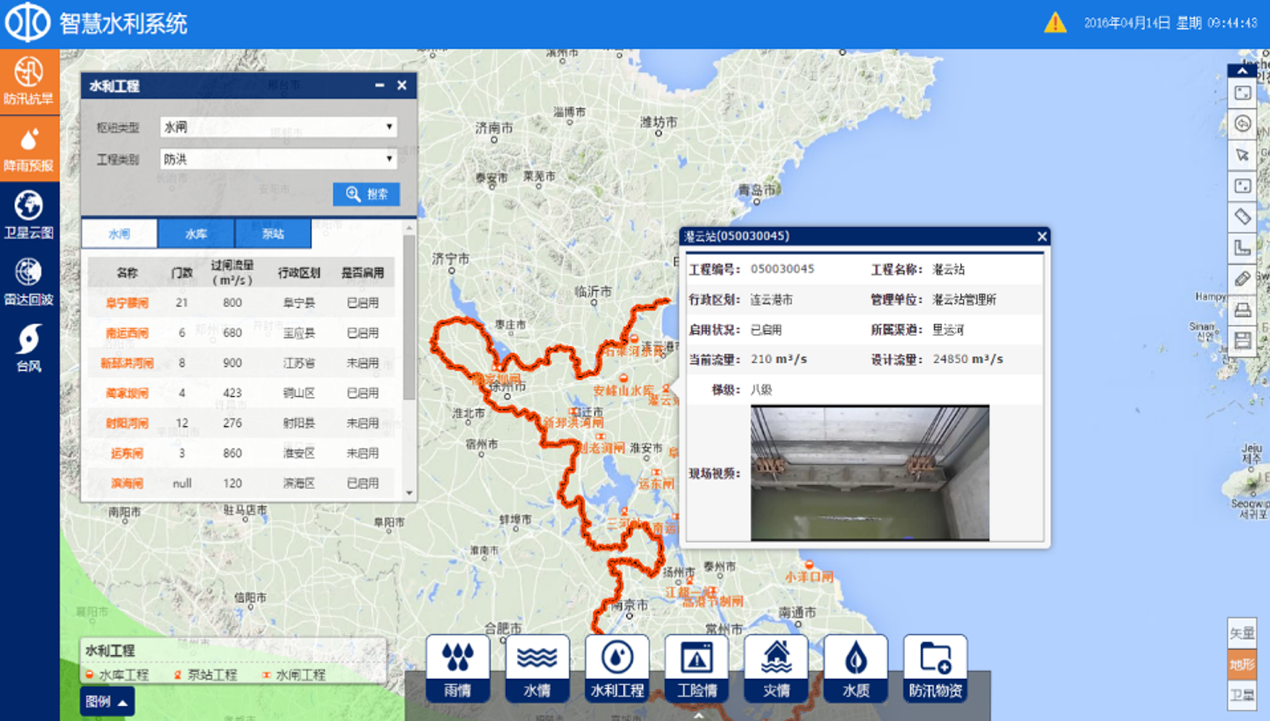The height and width of the screenshot is (721, 1270).
Task: Click the yellow warning alert icon
Action: (x=1055, y=23)
